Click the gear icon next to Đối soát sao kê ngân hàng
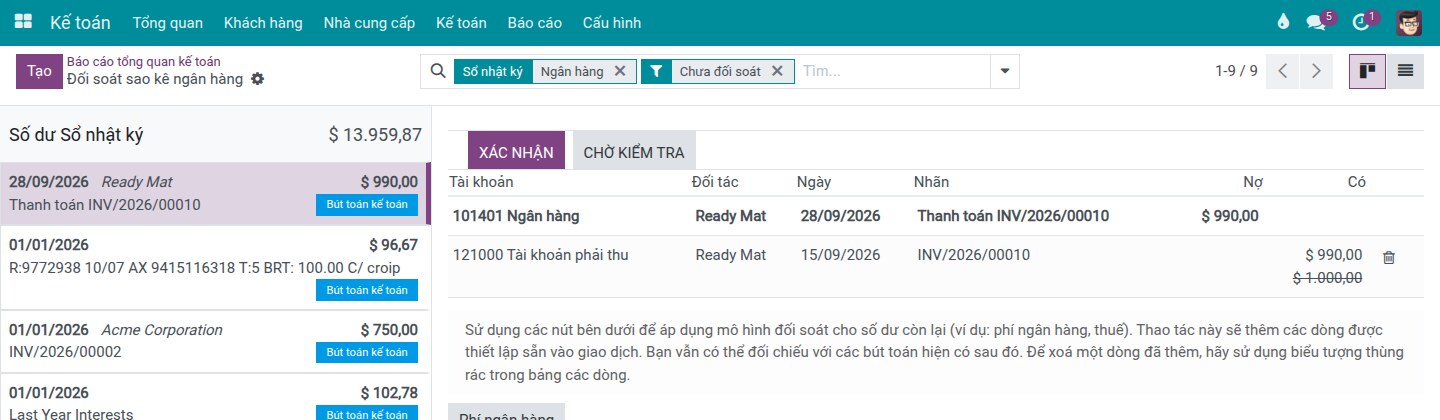The width and height of the screenshot is (1440, 420). [258, 79]
